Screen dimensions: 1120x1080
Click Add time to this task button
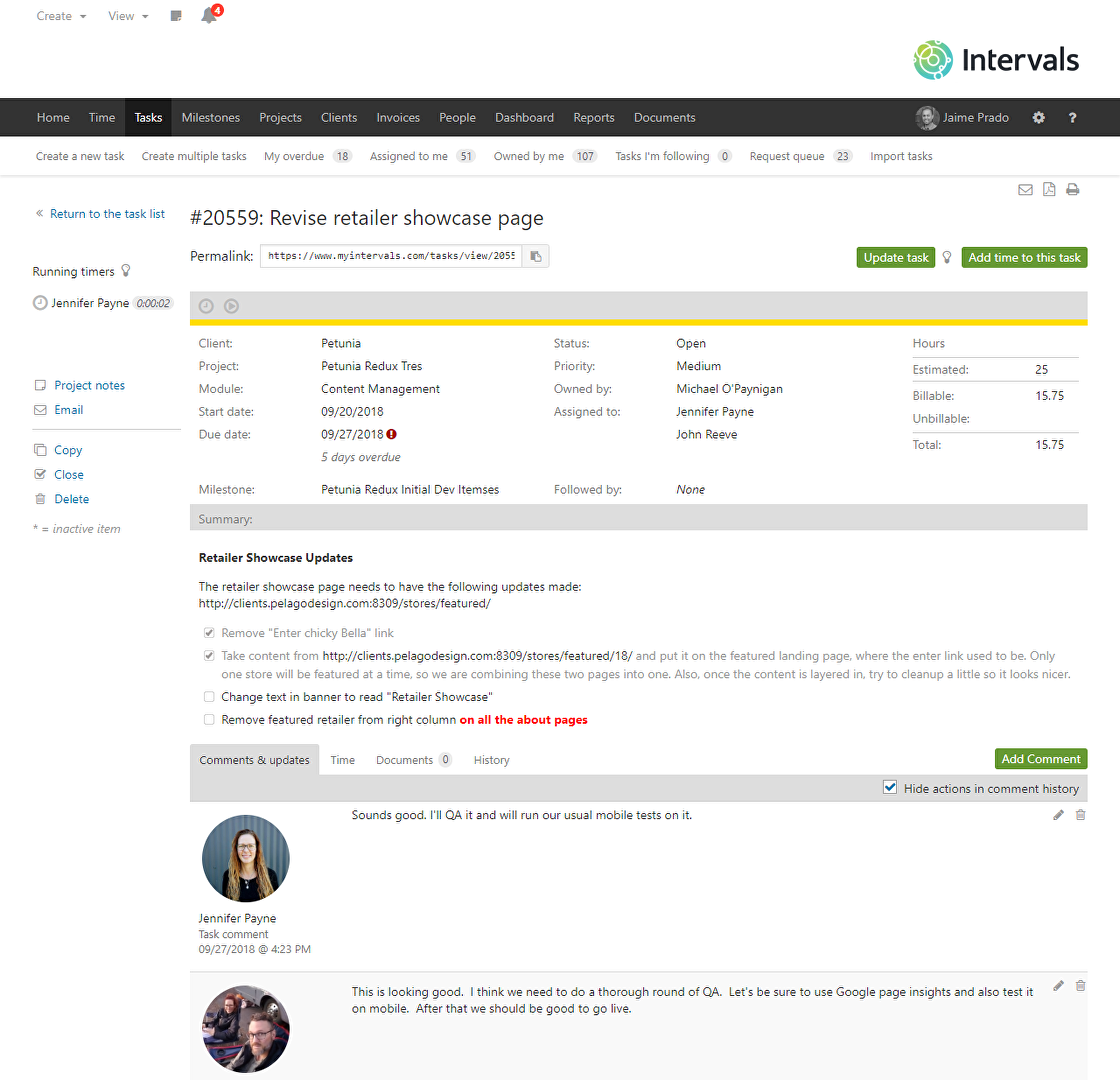[1024, 258]
